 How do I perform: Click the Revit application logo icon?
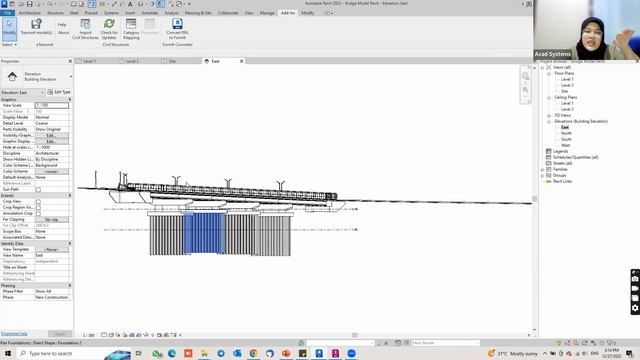pyautogui.click(x=4, y=4)
